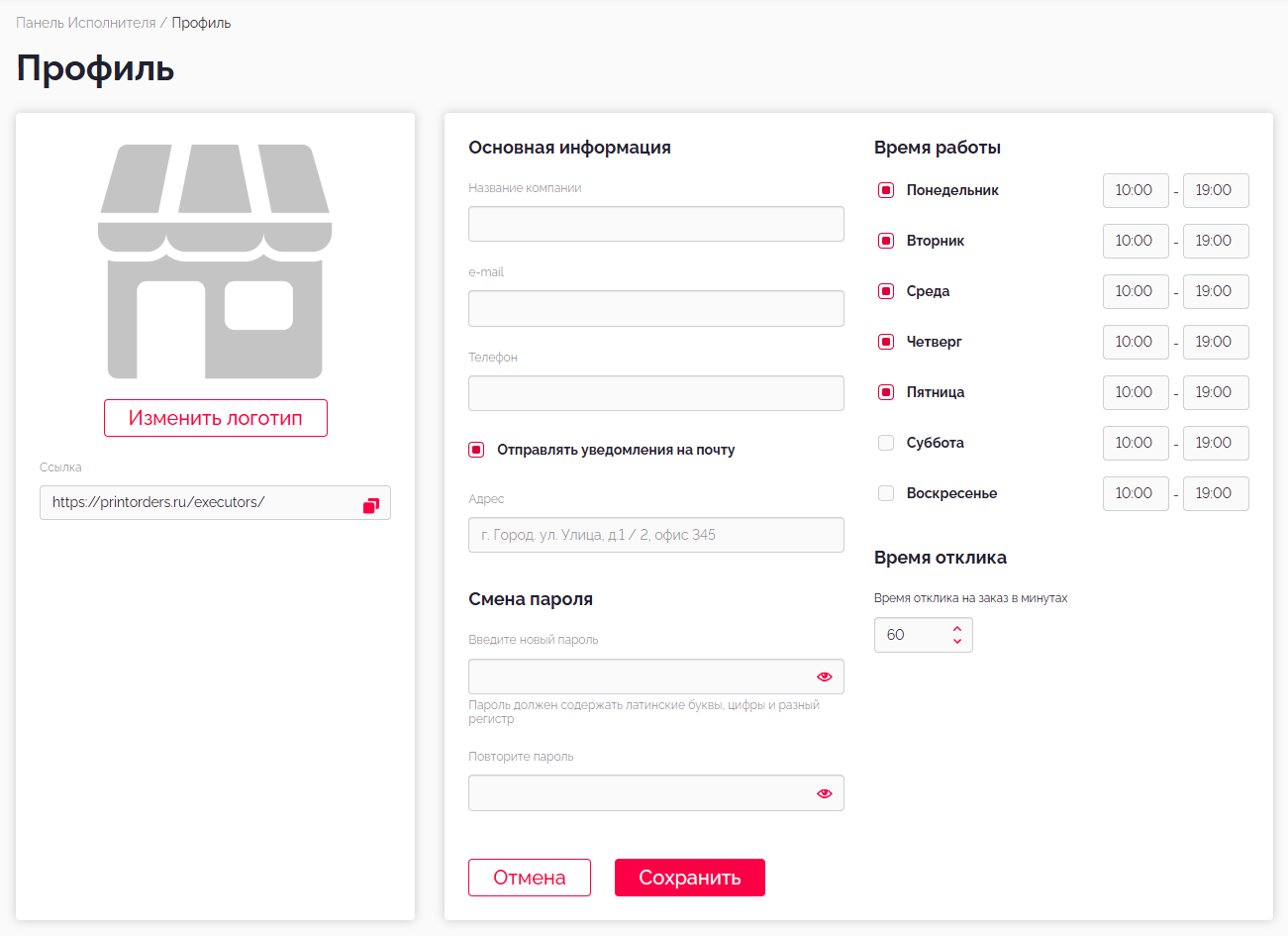The height and width of the screenshot is (936, 1288).
Task: Enable the Суббота working day checkbox
Action: pyautogui.click(x=886, y=443)
